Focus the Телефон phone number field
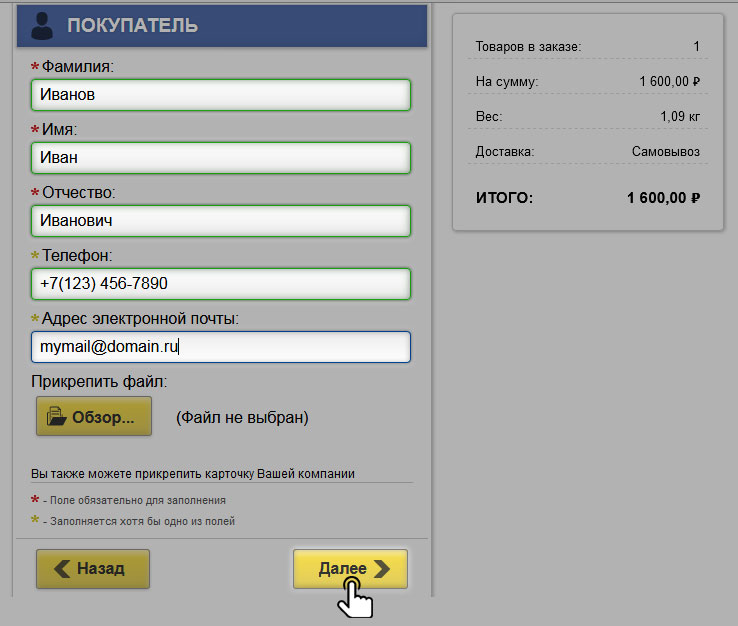738x626 pixels. [221, 284]
